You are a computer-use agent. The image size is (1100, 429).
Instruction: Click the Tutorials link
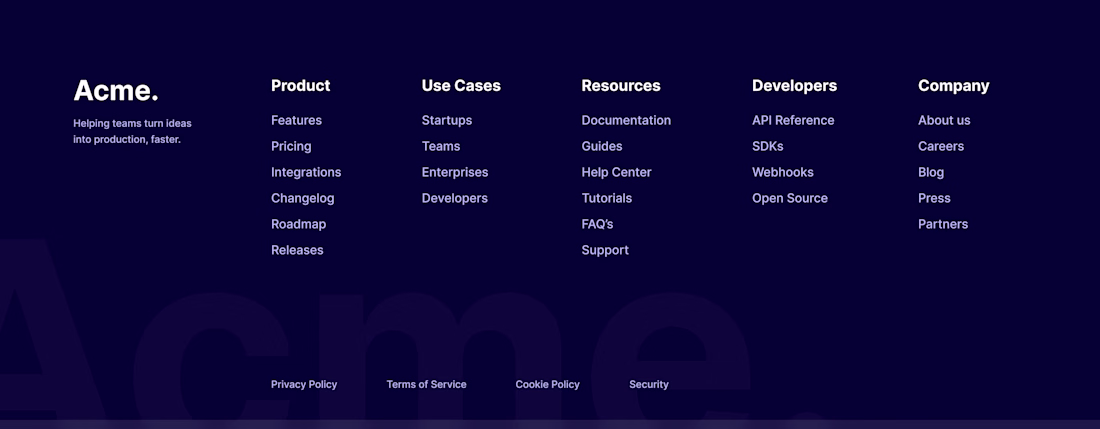pos(606,198)
